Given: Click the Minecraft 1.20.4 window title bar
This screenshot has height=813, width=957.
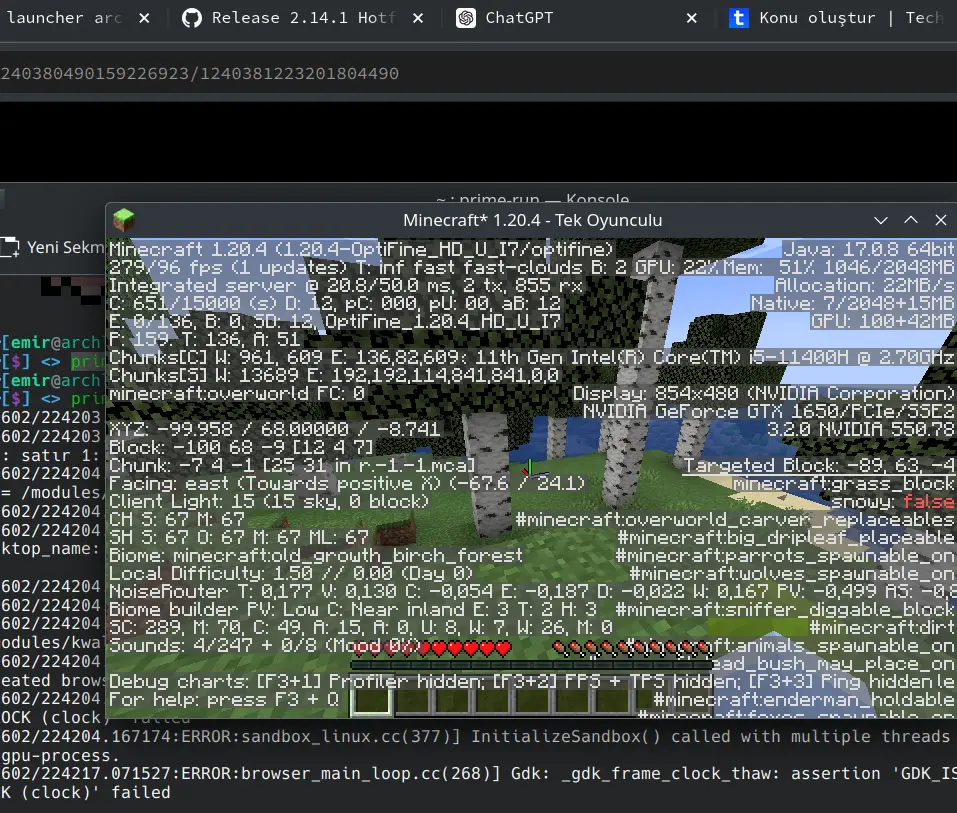Looking at the screenshot, I should [532, 220].
